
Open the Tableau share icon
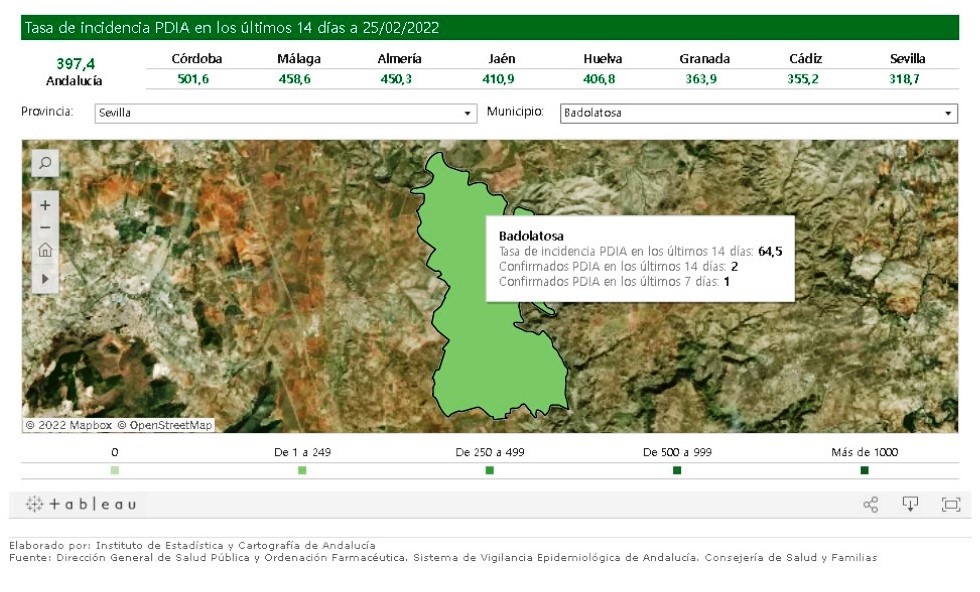(x=870, y=505)
